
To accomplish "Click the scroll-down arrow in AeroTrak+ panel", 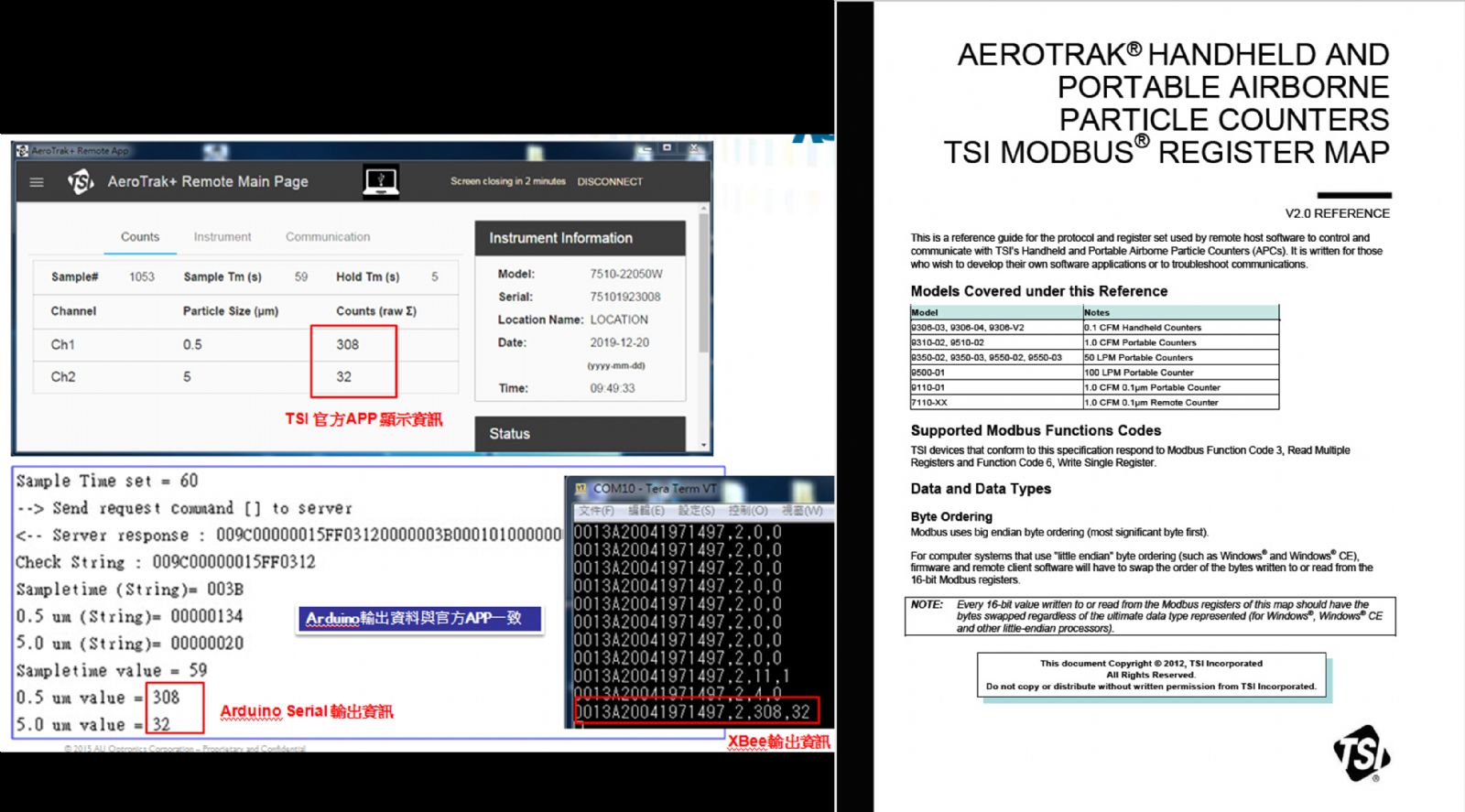I will (703, 446).
